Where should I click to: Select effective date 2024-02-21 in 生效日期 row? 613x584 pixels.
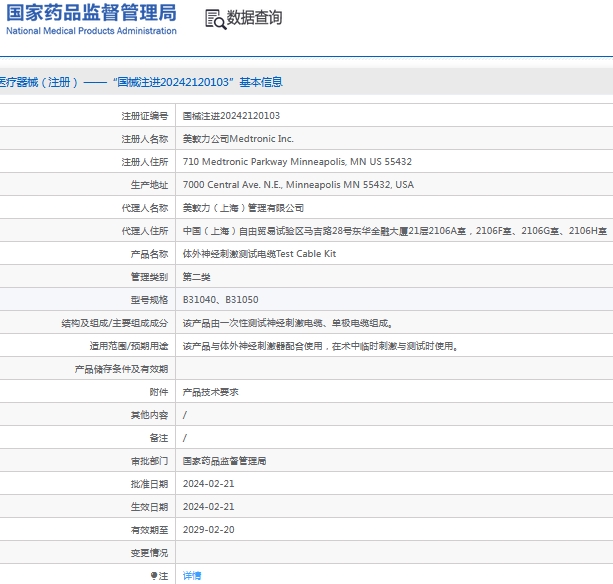point(208,507)
